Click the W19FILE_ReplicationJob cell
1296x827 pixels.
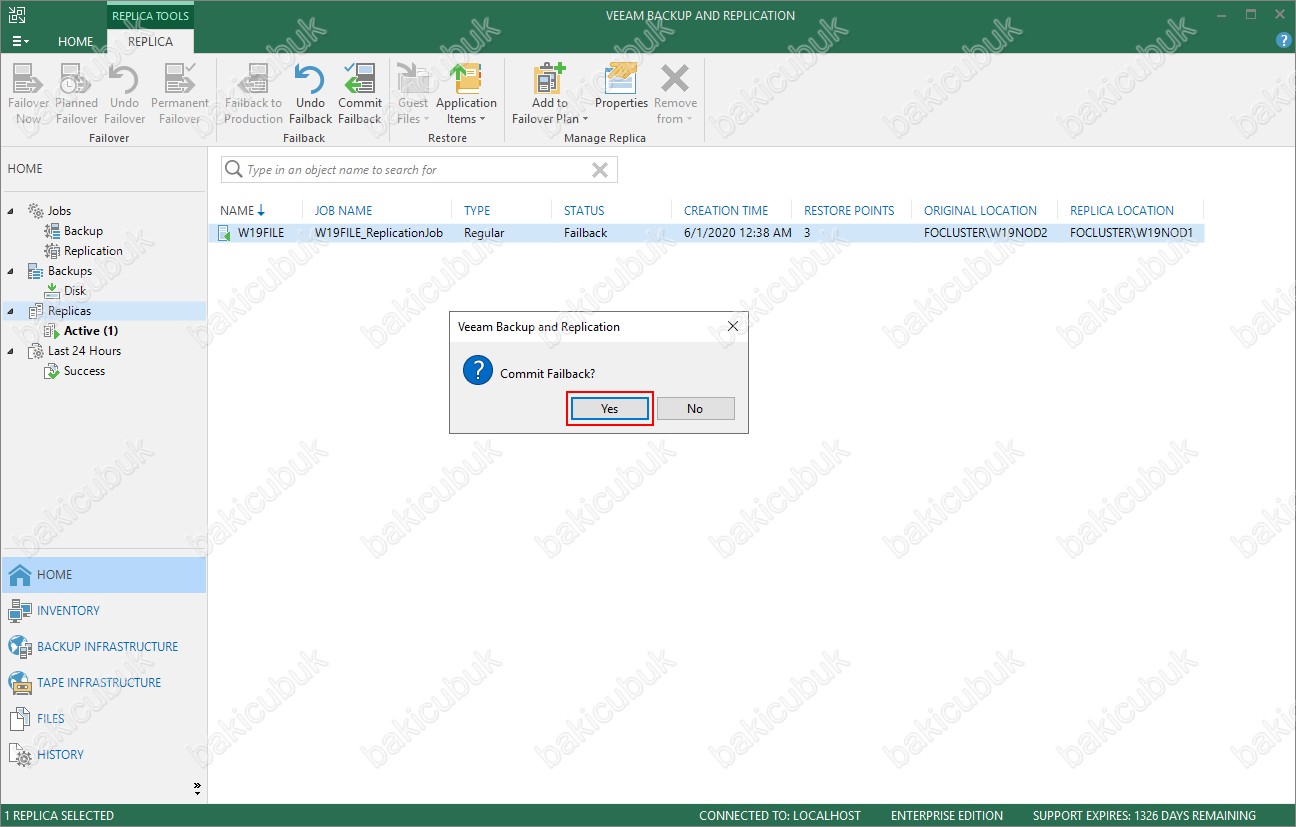(x=380, y=232)
